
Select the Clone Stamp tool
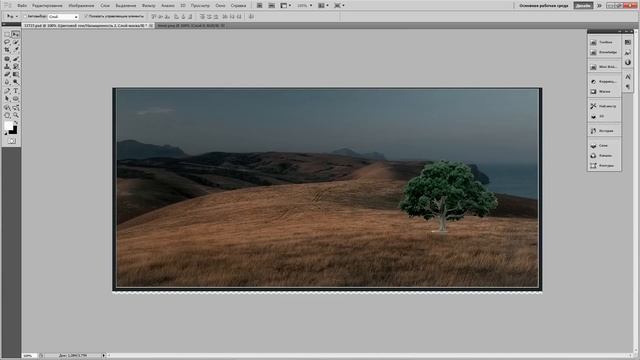tap(7, 67)
